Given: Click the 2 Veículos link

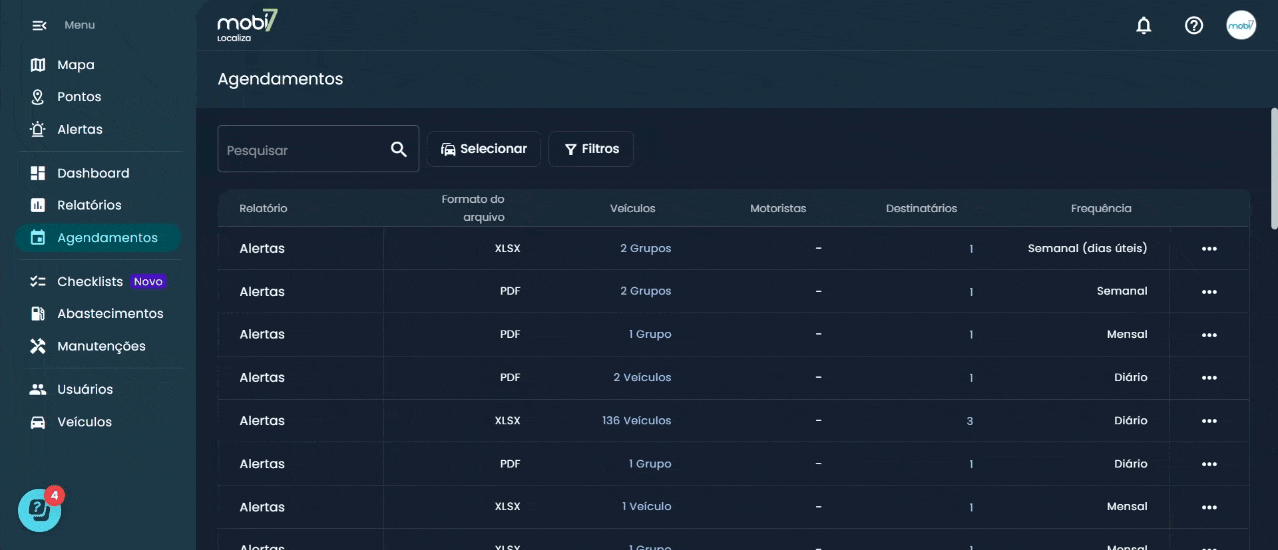Looking at the screenshot, I should [642, 378].
